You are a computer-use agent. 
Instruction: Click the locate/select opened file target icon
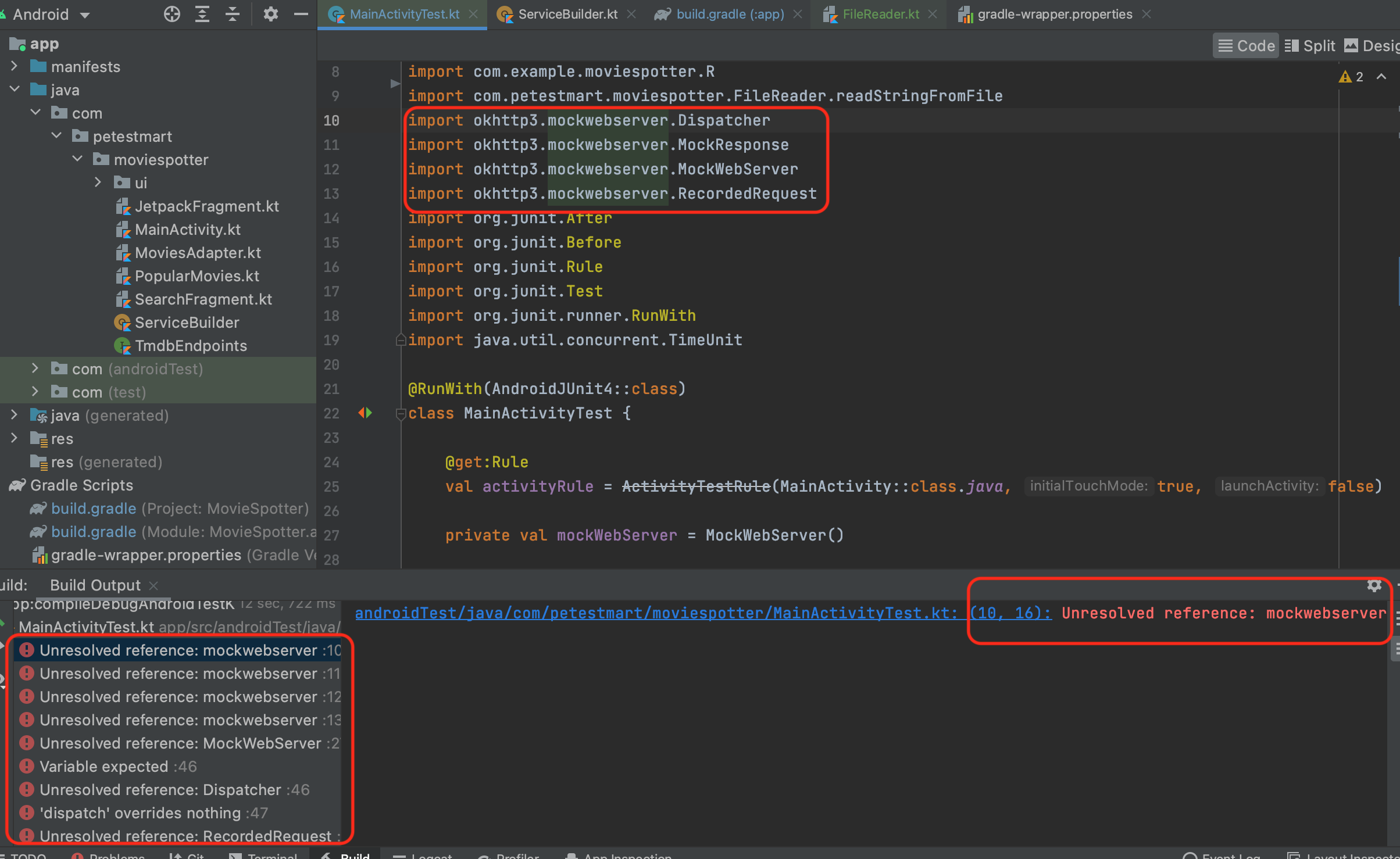click(172, 14)
